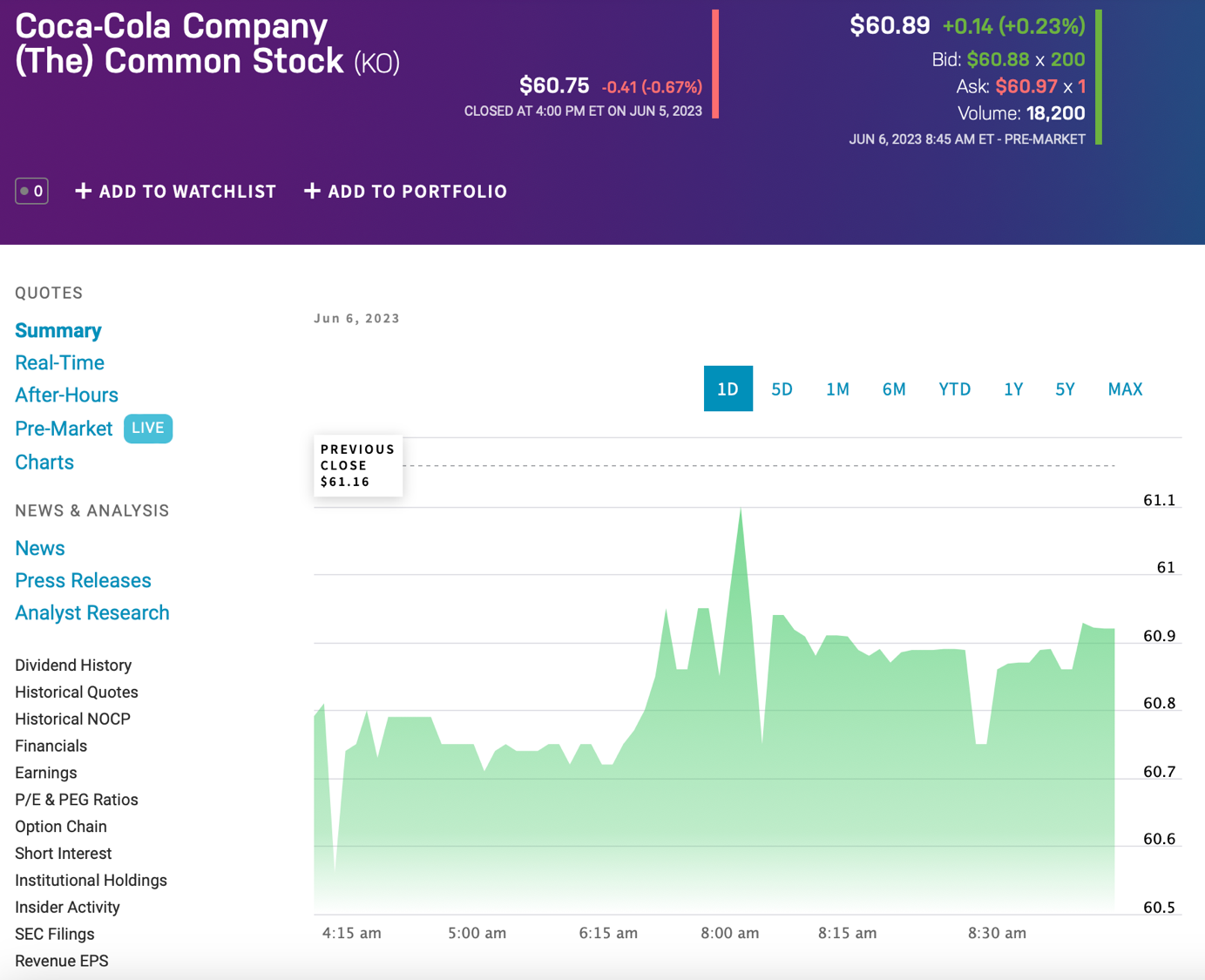Open Insider Activity
The height and width of the screenshot is (980, 1205).
67,907
